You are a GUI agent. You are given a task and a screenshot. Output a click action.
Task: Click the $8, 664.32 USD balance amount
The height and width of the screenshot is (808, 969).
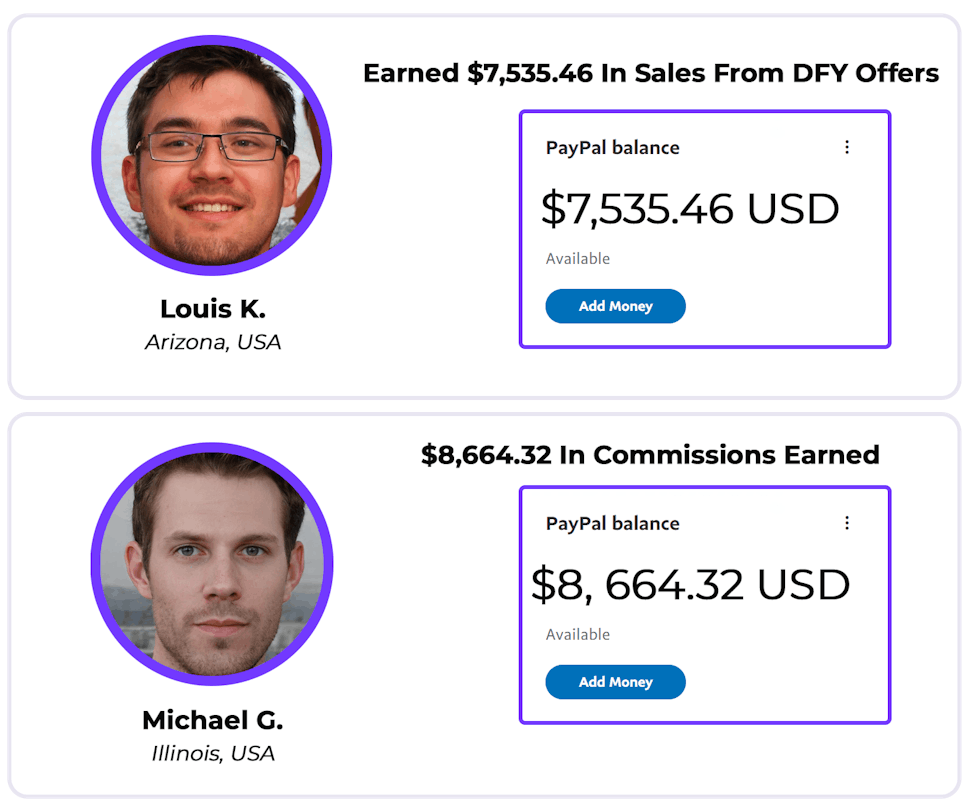pos(690,585)
